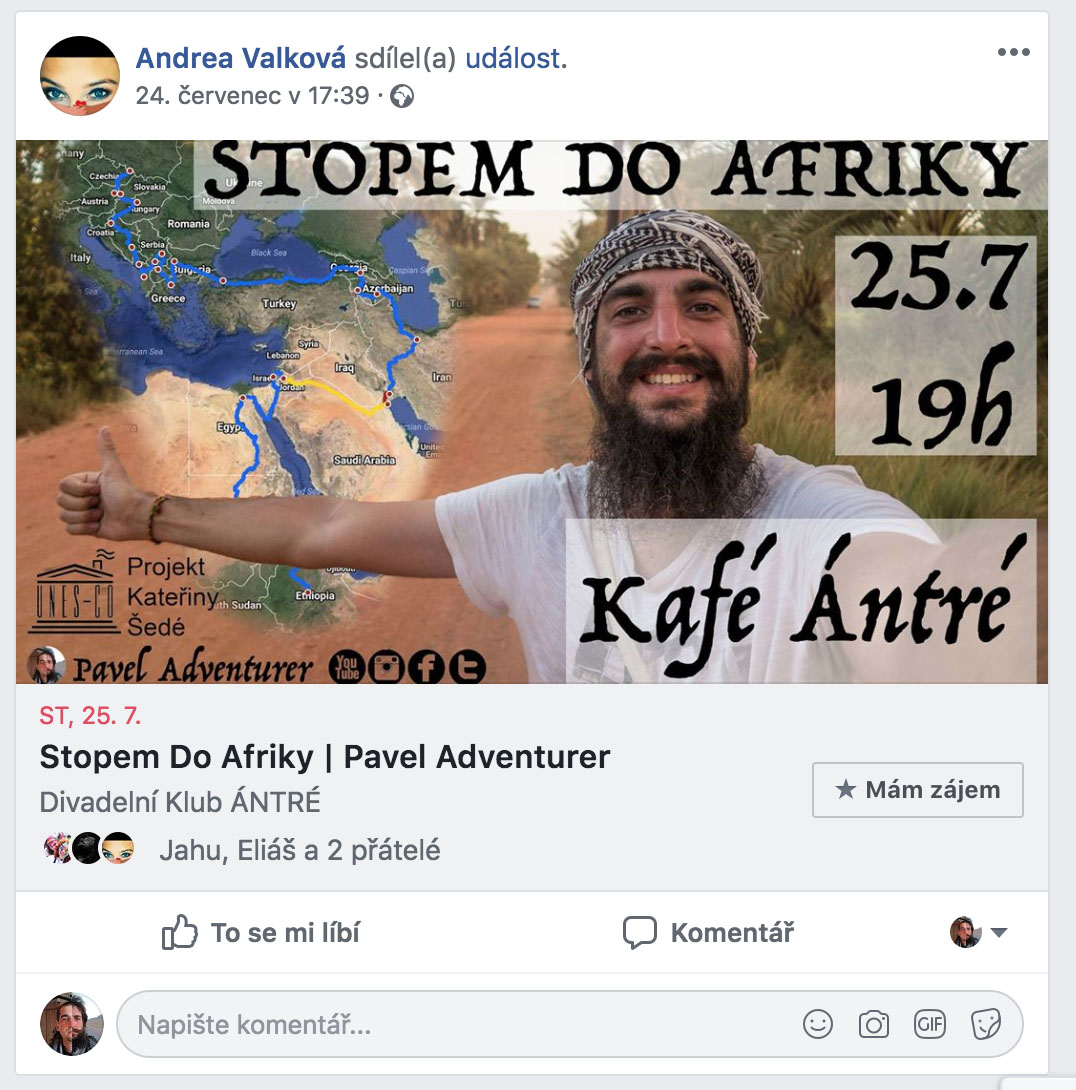
Task: View friends list Jahu, Eliáš a 2 přátelé
Action: click(x=300, y=850)
